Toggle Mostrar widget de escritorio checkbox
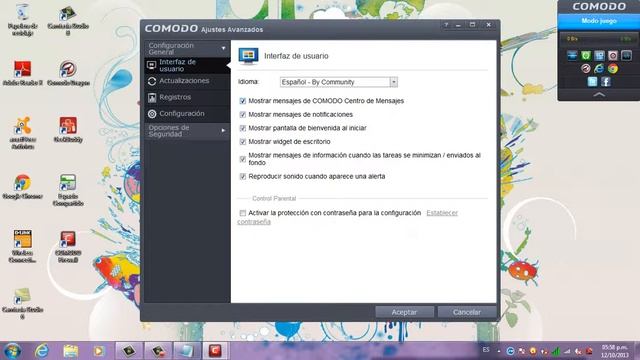The height and width of the screenshot is (360, 640). click(243, 142)
